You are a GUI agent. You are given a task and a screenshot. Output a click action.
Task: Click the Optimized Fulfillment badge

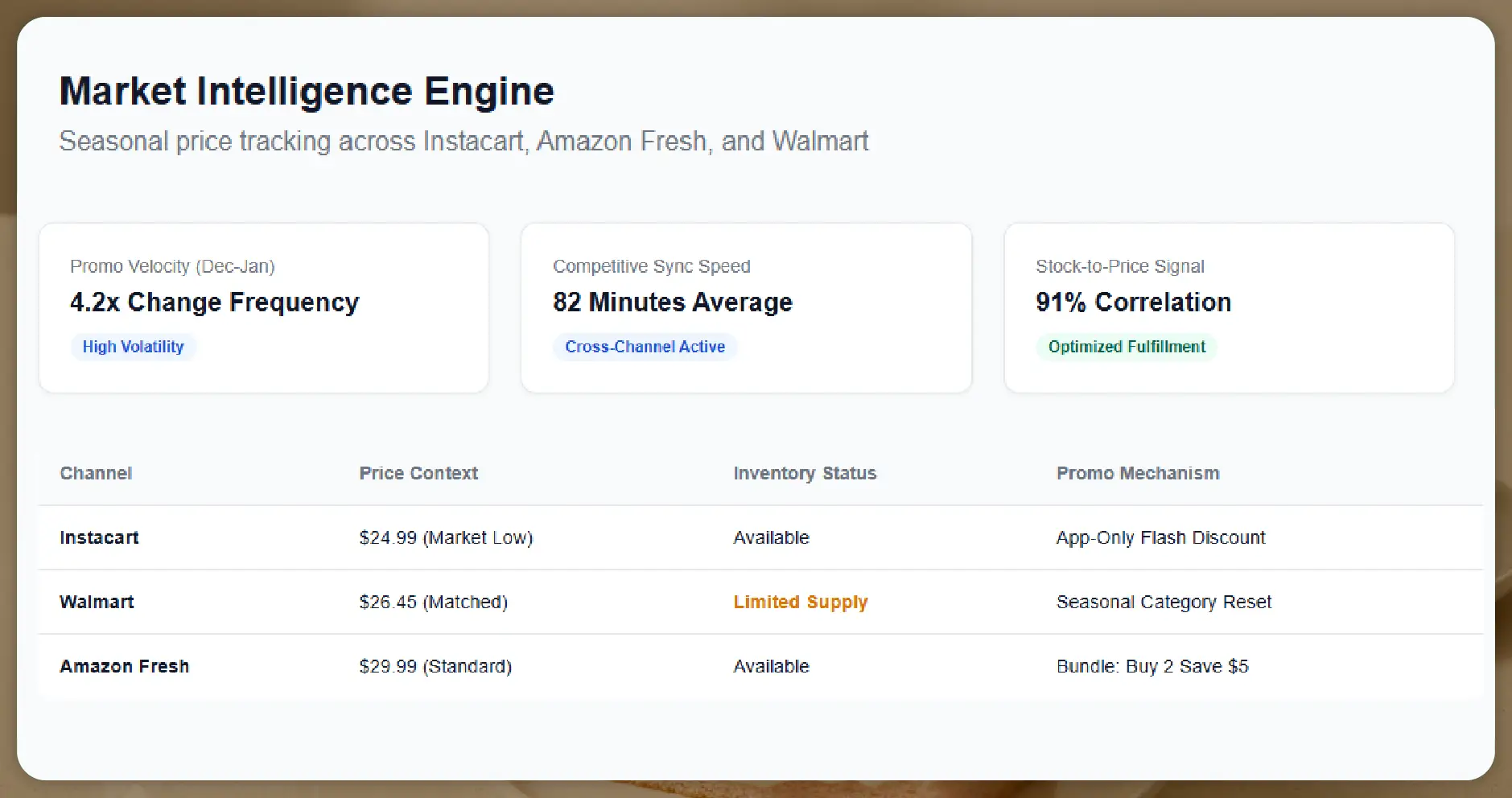coord(1126,347)
